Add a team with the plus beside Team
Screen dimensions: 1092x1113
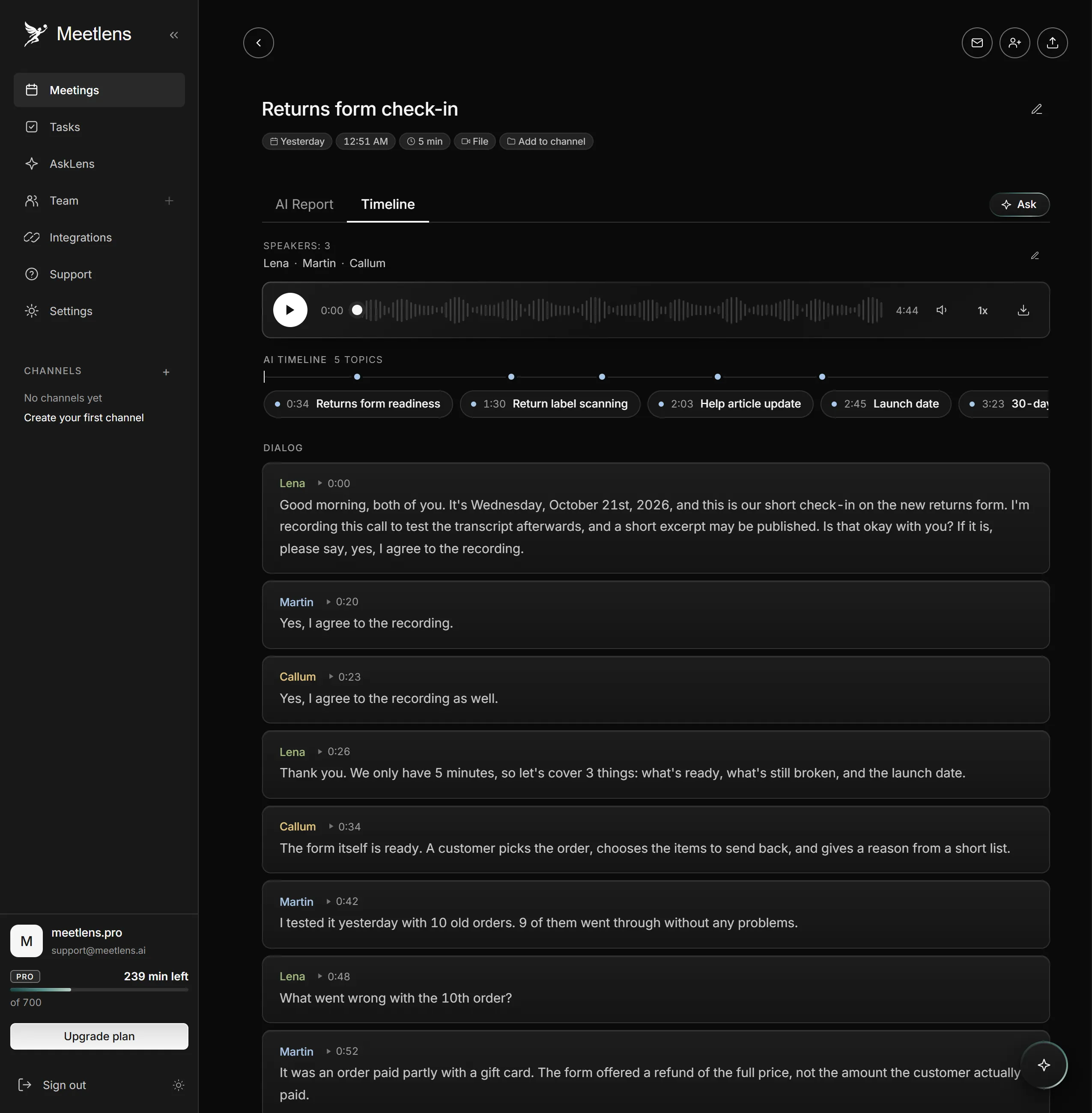pyautogui.click(x=169, y=201)
